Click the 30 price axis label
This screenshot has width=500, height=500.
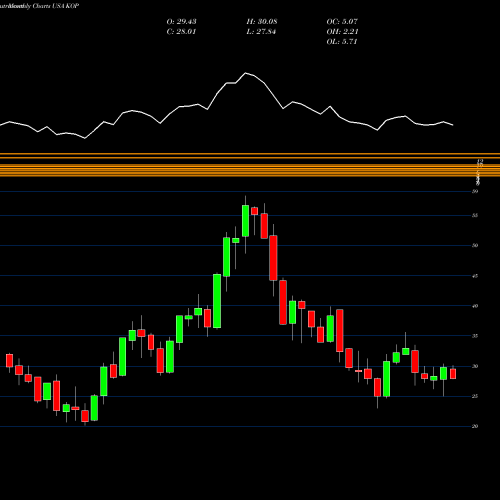point(475,366)
